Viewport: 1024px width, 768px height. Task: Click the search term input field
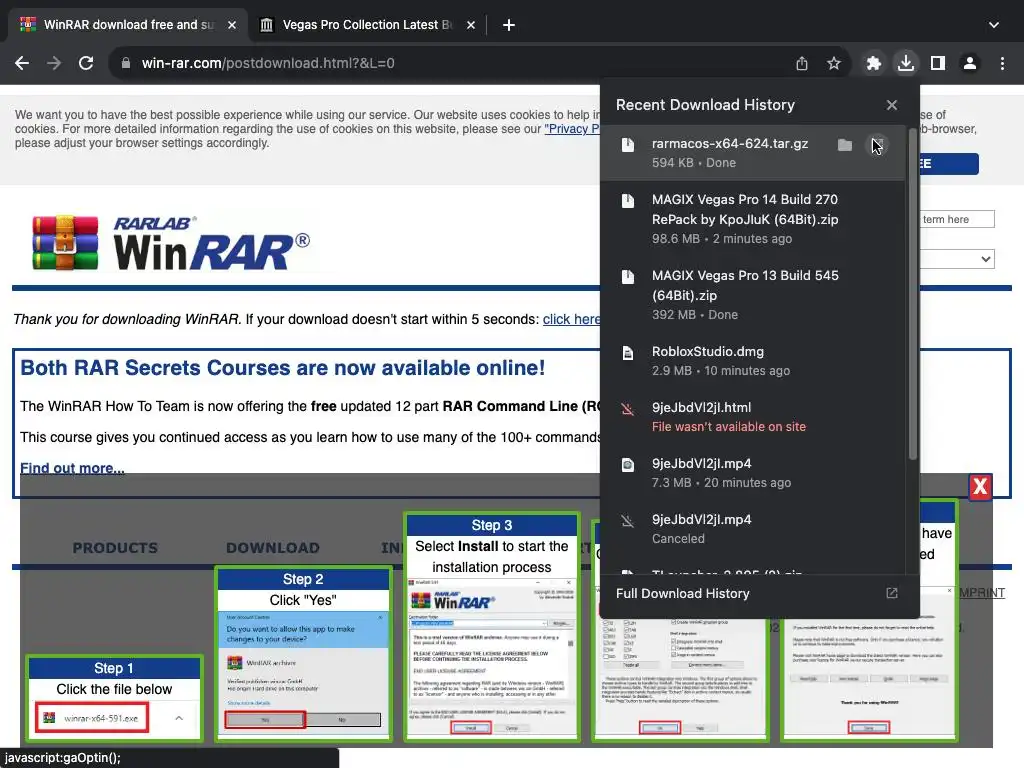957,219
